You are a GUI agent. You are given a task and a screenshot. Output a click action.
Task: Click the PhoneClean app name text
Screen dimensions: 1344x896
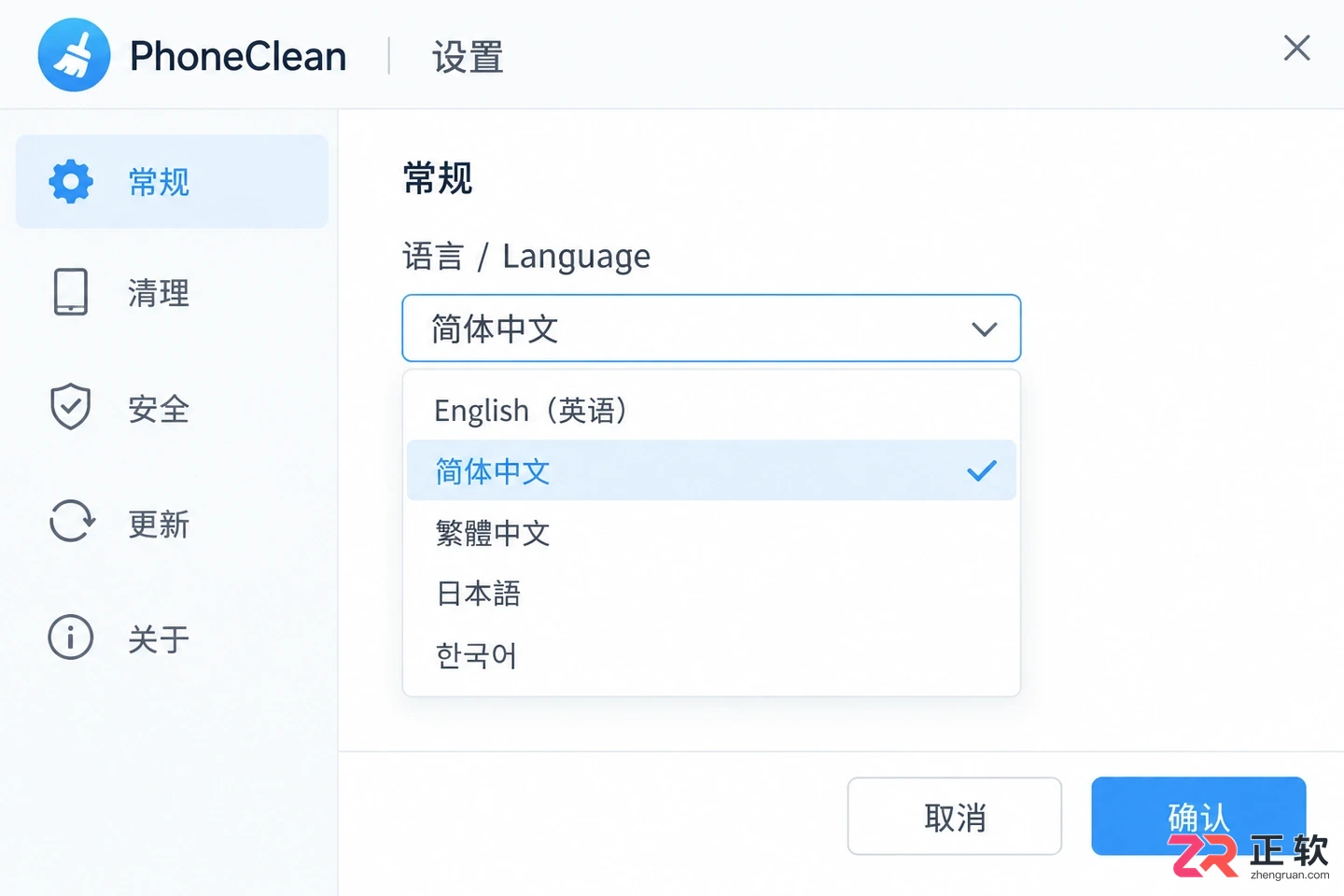point(238,56)
